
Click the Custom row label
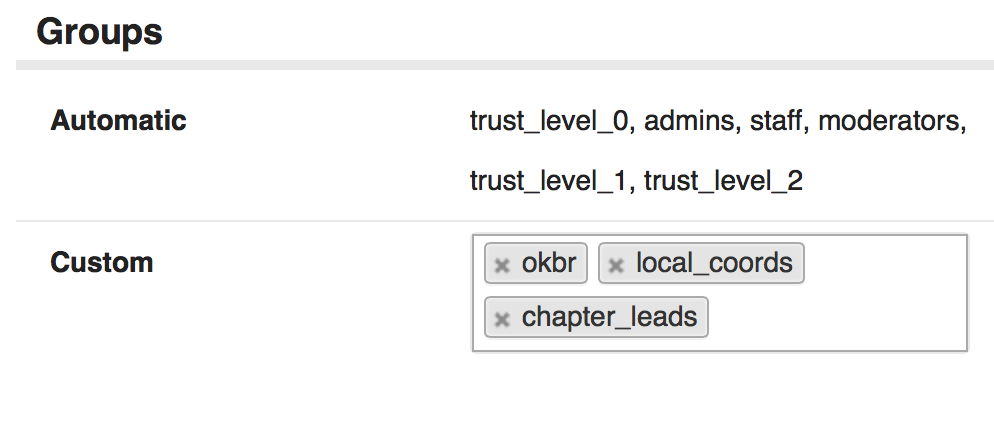[101, 263]
